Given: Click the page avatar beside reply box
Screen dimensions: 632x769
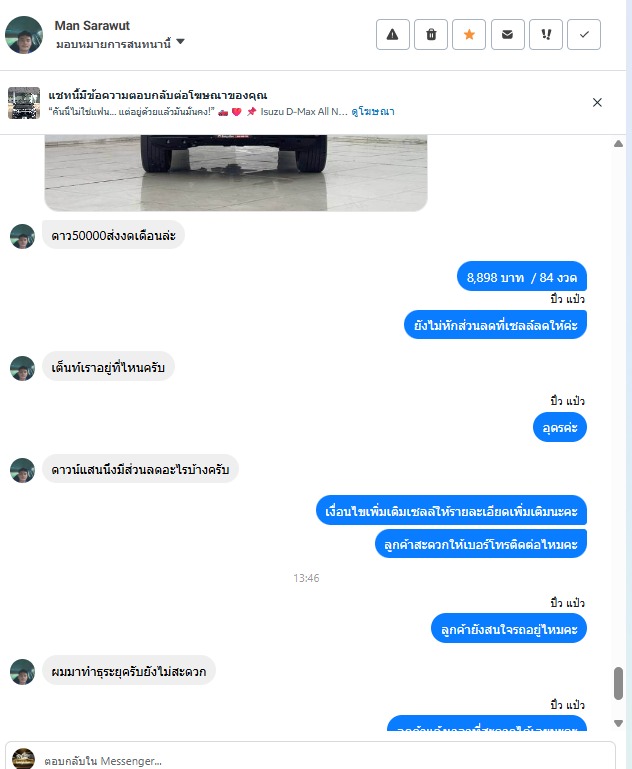Looking at the screenshot, I should pyautogui.click(x=23, y=759).
